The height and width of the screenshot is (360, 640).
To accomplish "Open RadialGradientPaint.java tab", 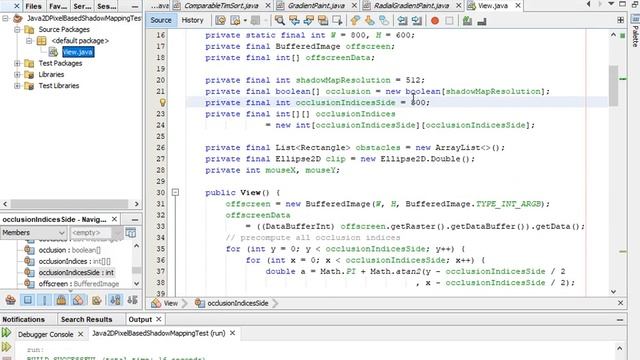I will click(411, 6).
